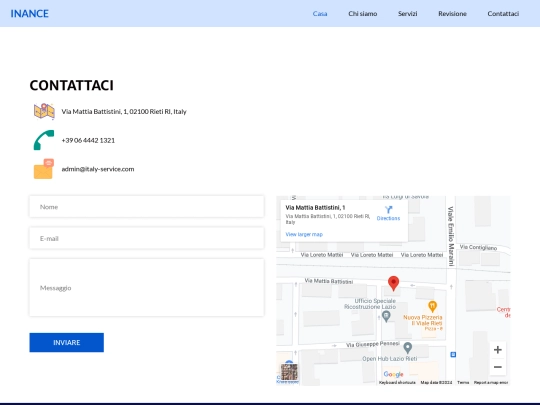
Task: Click the orange envelope email icon
Action: pyautogui.click(x=44, y=169)
